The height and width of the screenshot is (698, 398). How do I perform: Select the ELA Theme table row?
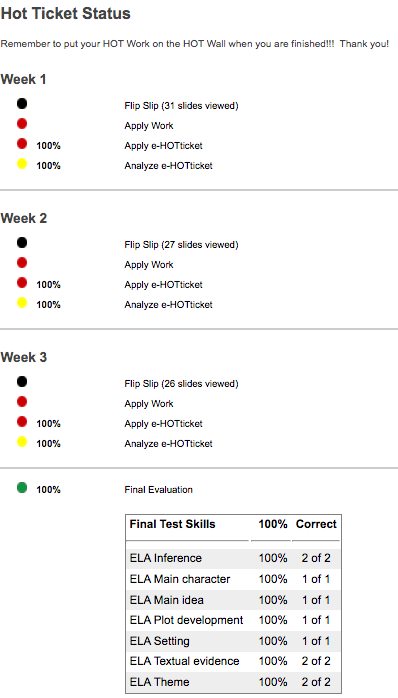click(233, 682)
